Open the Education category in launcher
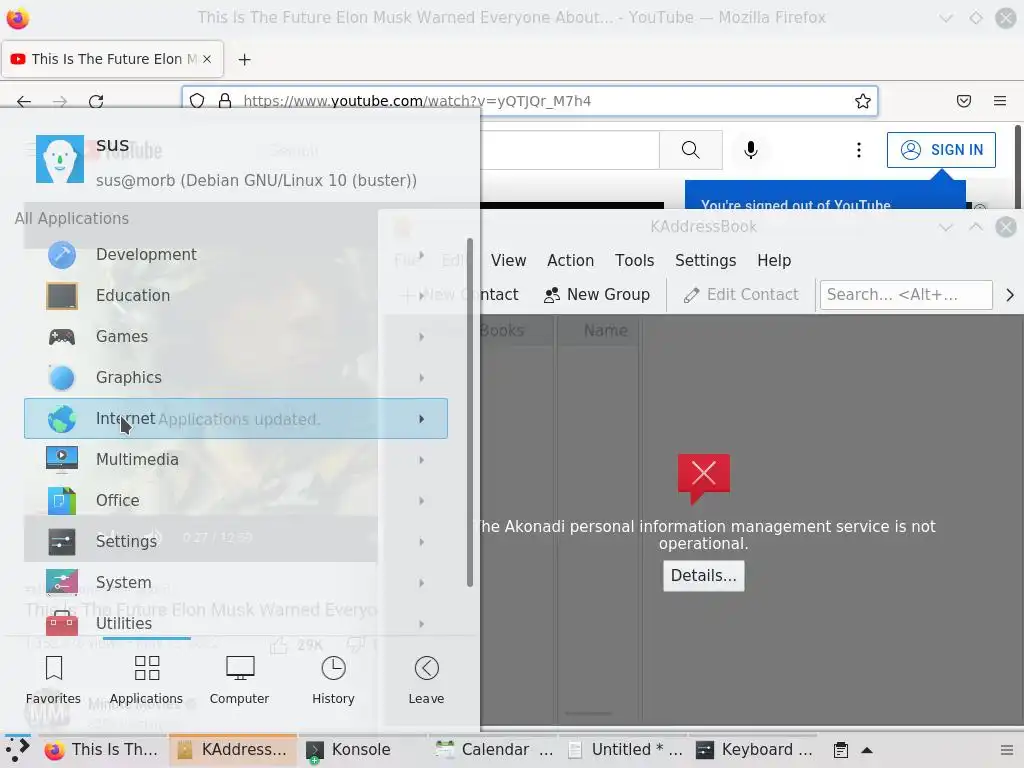 tap(235, 295)
